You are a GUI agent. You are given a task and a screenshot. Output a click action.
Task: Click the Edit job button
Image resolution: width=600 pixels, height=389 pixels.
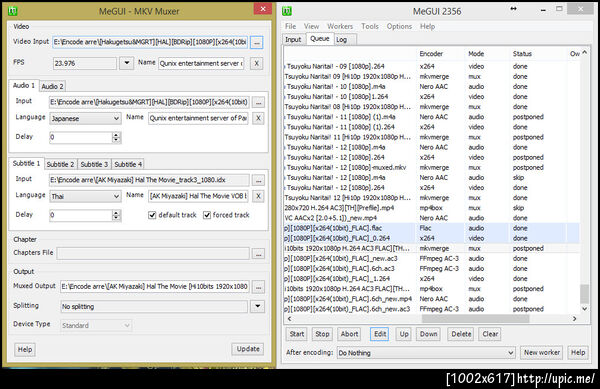pos(380,334)
